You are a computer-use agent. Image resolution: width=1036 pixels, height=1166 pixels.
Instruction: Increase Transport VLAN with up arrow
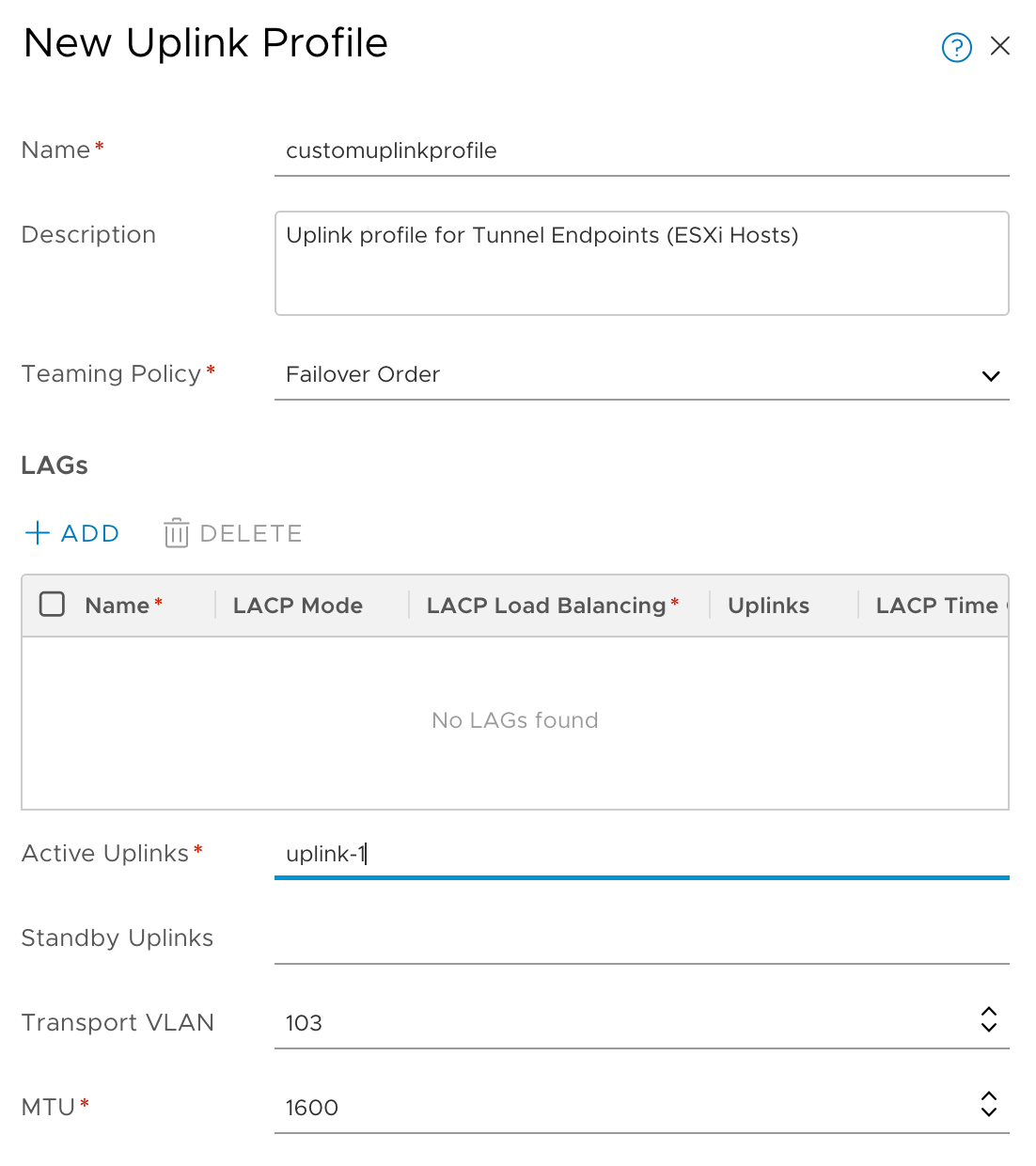(x=988, y=1012)
